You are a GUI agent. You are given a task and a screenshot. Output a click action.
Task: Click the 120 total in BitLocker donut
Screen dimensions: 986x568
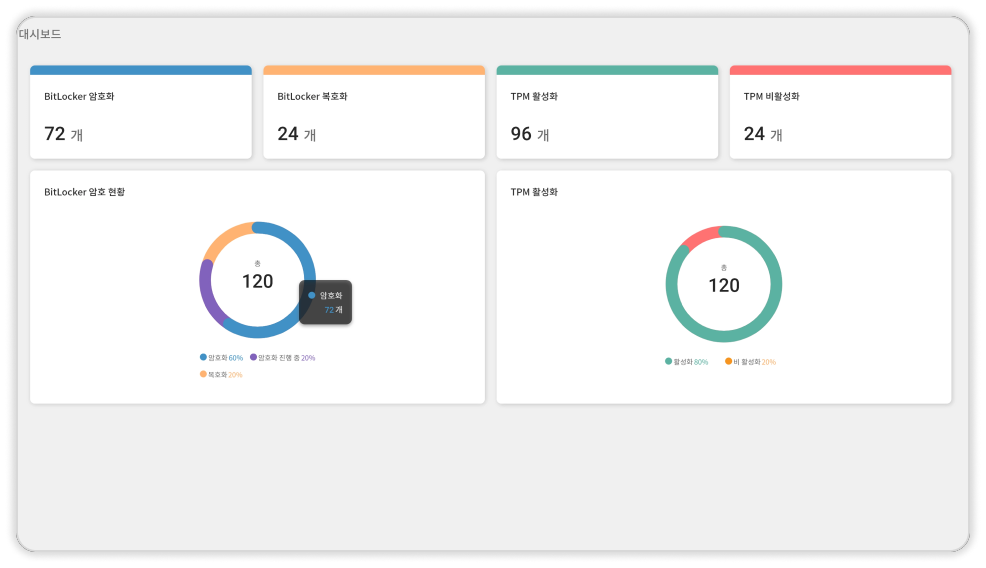tap(258, 281)
